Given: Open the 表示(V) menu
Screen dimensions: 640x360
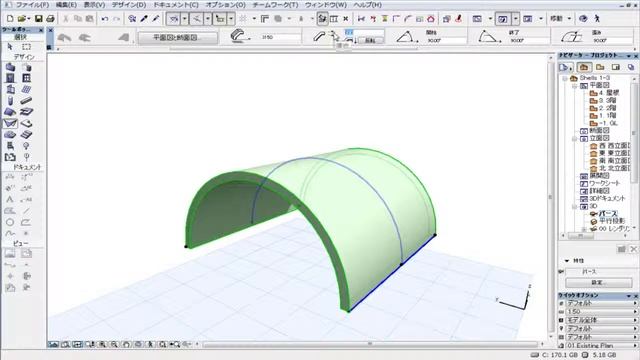Looking at the screenshot, I should click(94, 5).
